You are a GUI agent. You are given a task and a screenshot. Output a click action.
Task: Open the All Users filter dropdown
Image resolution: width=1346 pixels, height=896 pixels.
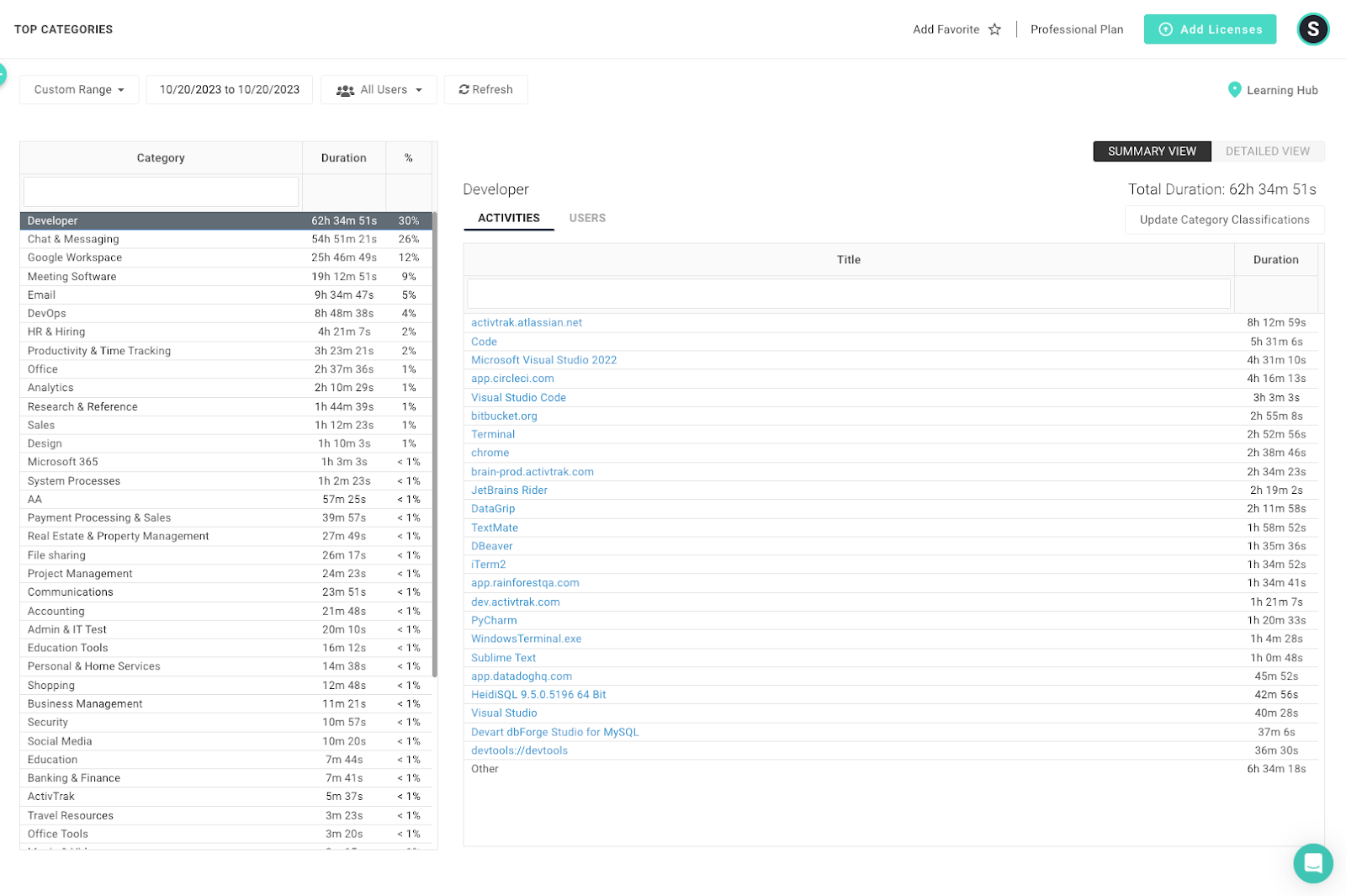coord(379,90)
